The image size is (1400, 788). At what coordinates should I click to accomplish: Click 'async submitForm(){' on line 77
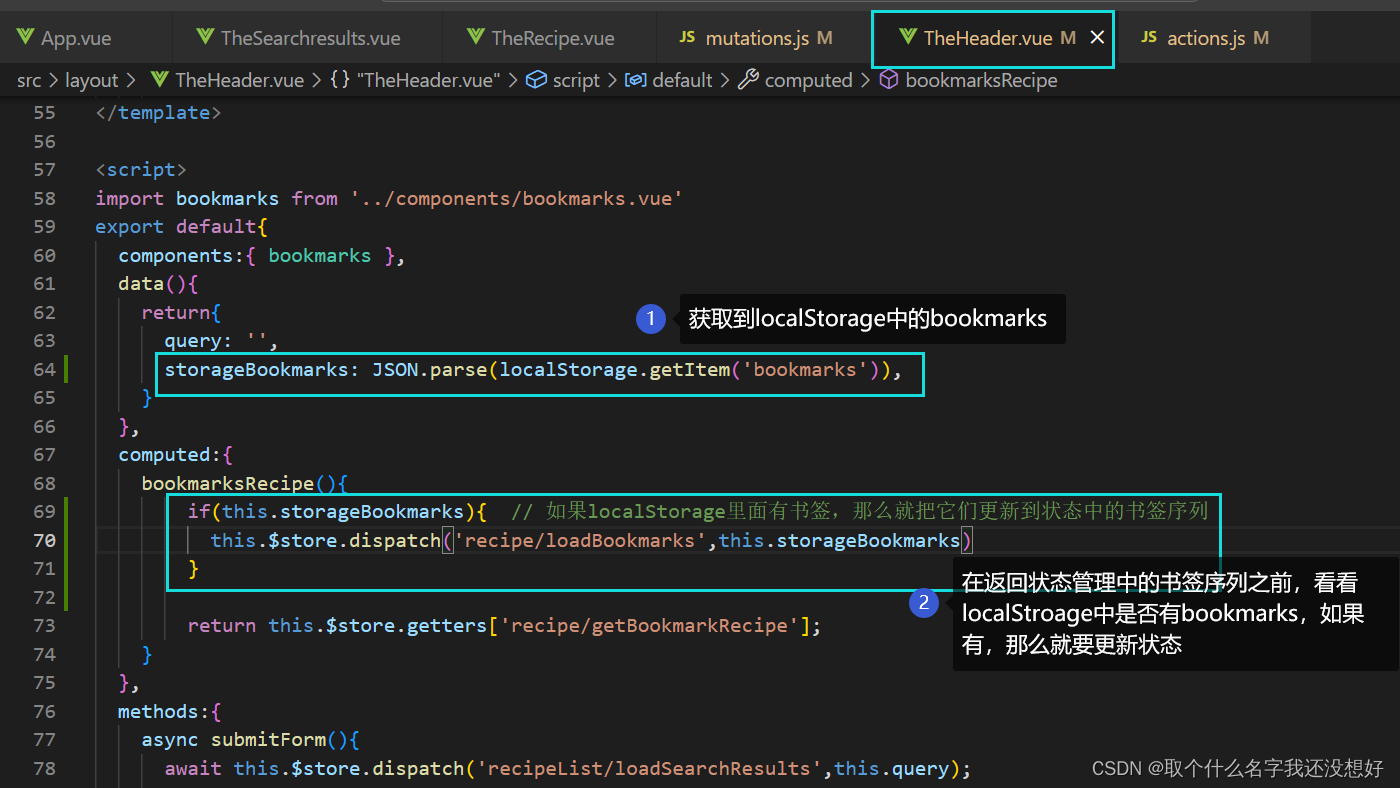pos(250,739)
